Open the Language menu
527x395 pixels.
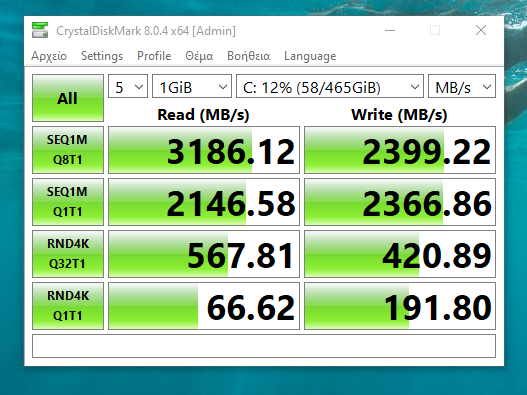pos(310,56)
